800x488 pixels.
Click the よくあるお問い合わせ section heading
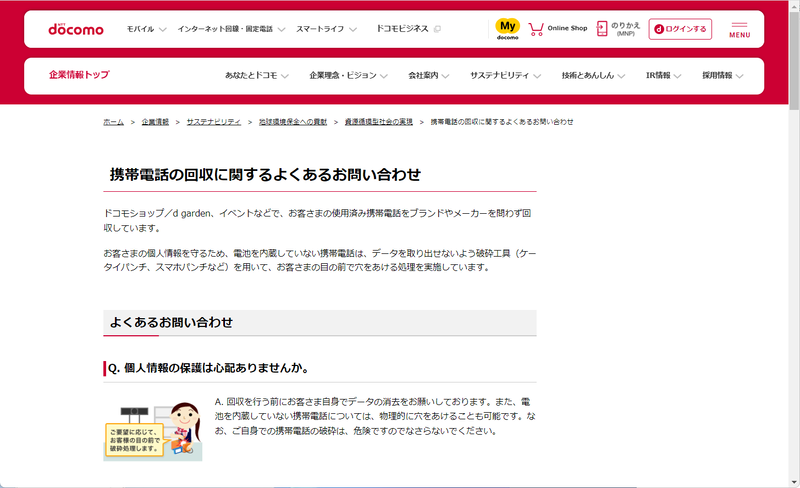(171, 322)
